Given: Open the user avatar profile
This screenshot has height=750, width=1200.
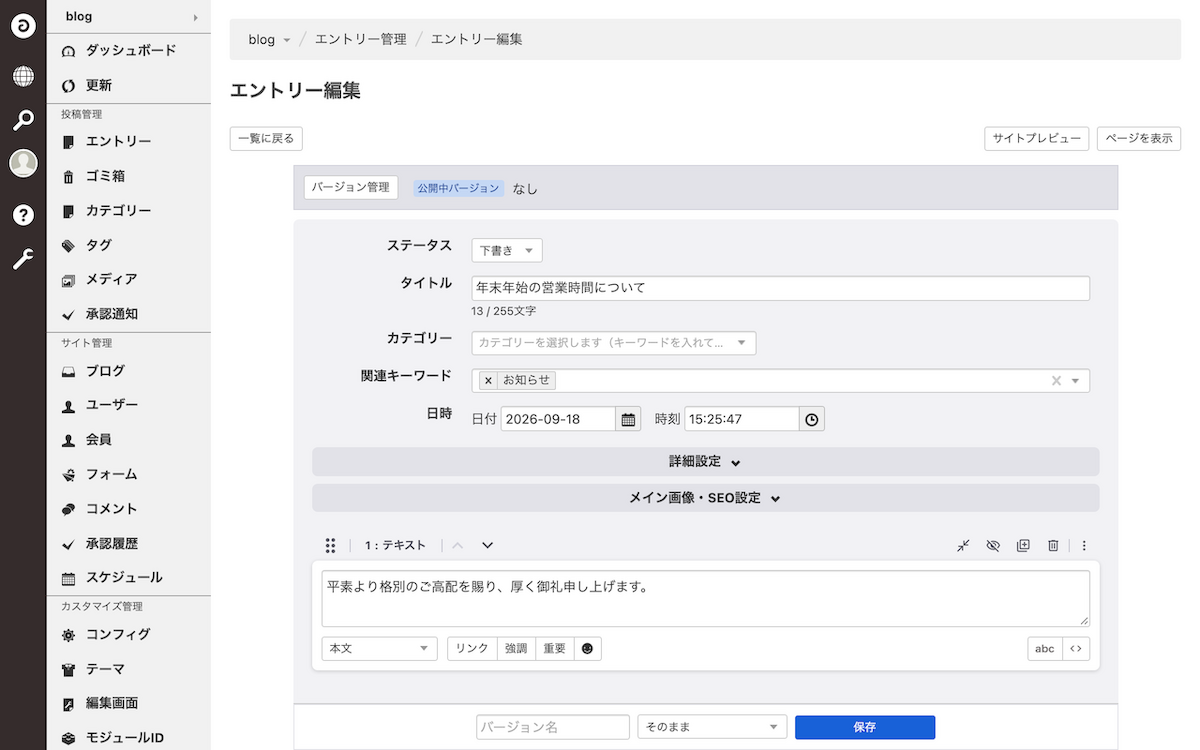Looking at the screenshot, I should point(23,163).
